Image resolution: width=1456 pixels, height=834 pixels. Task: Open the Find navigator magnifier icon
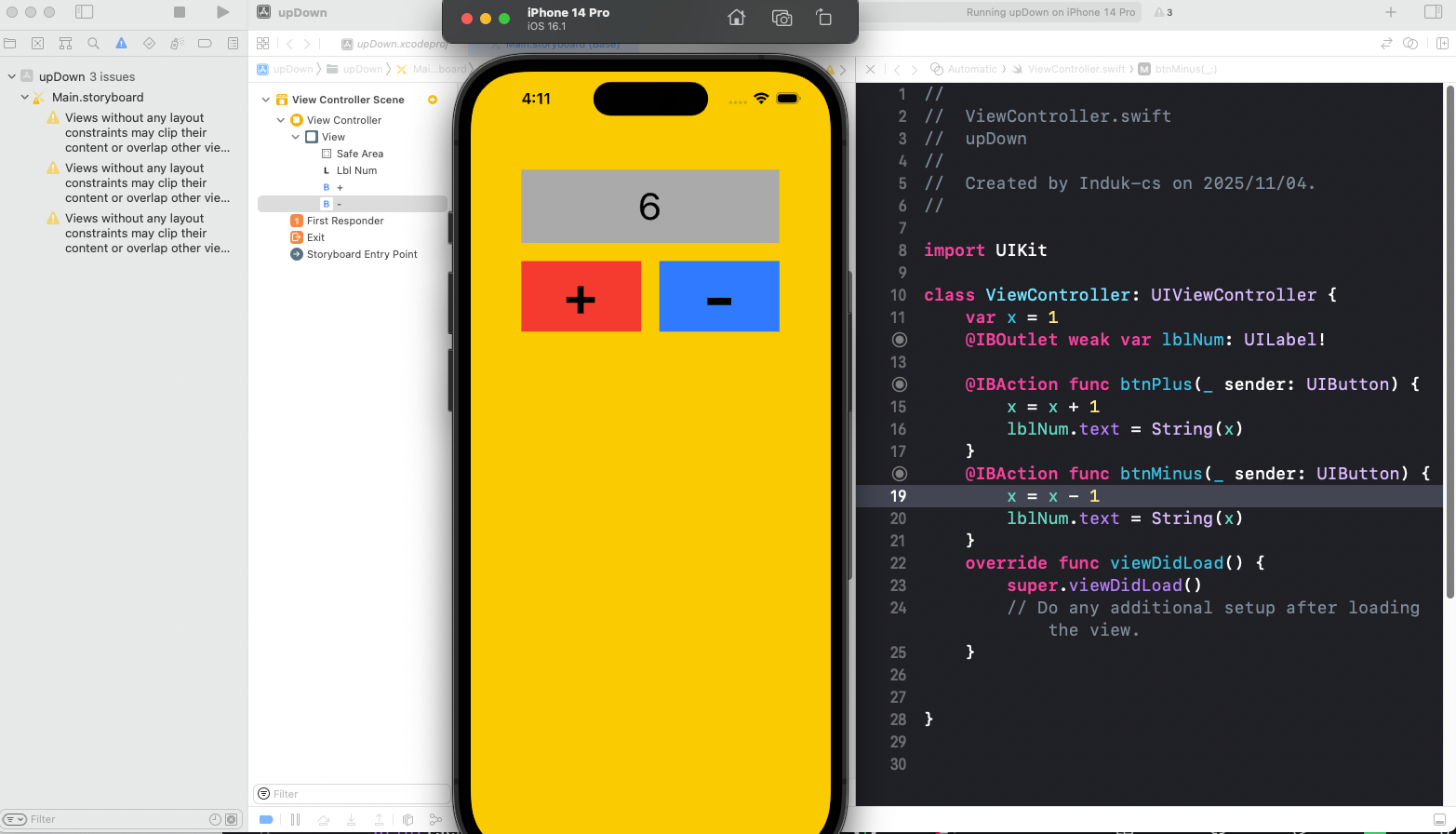coord(93,44)
